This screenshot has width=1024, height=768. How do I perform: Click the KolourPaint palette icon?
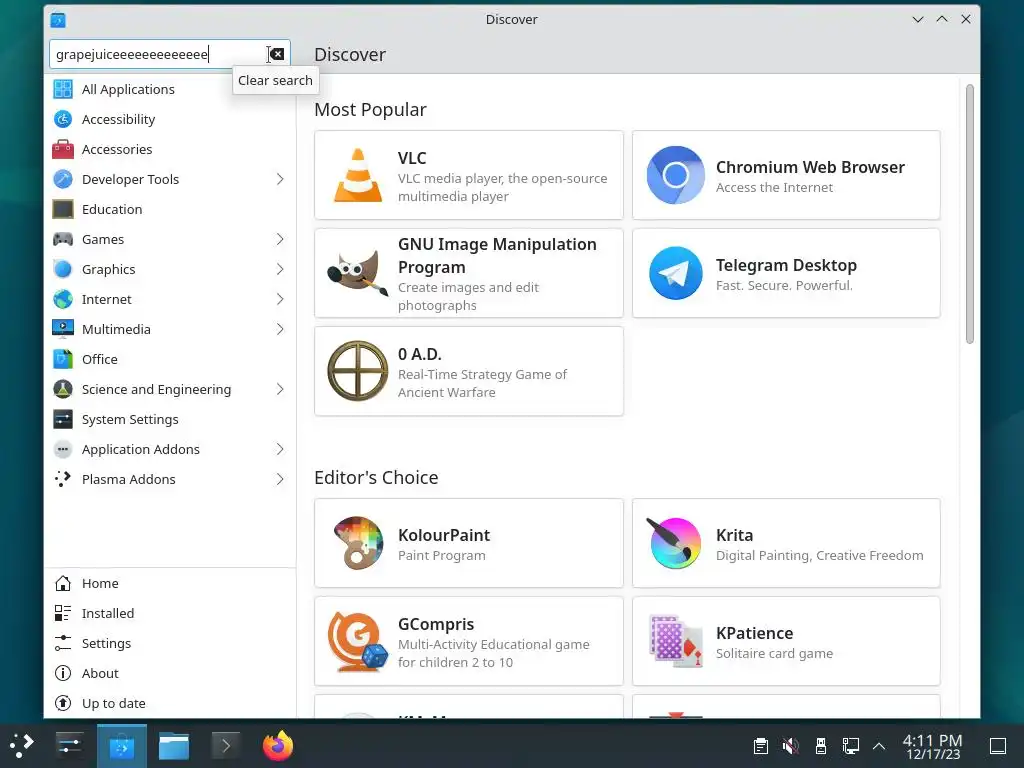pyautogui.click(x=357, y=543)
